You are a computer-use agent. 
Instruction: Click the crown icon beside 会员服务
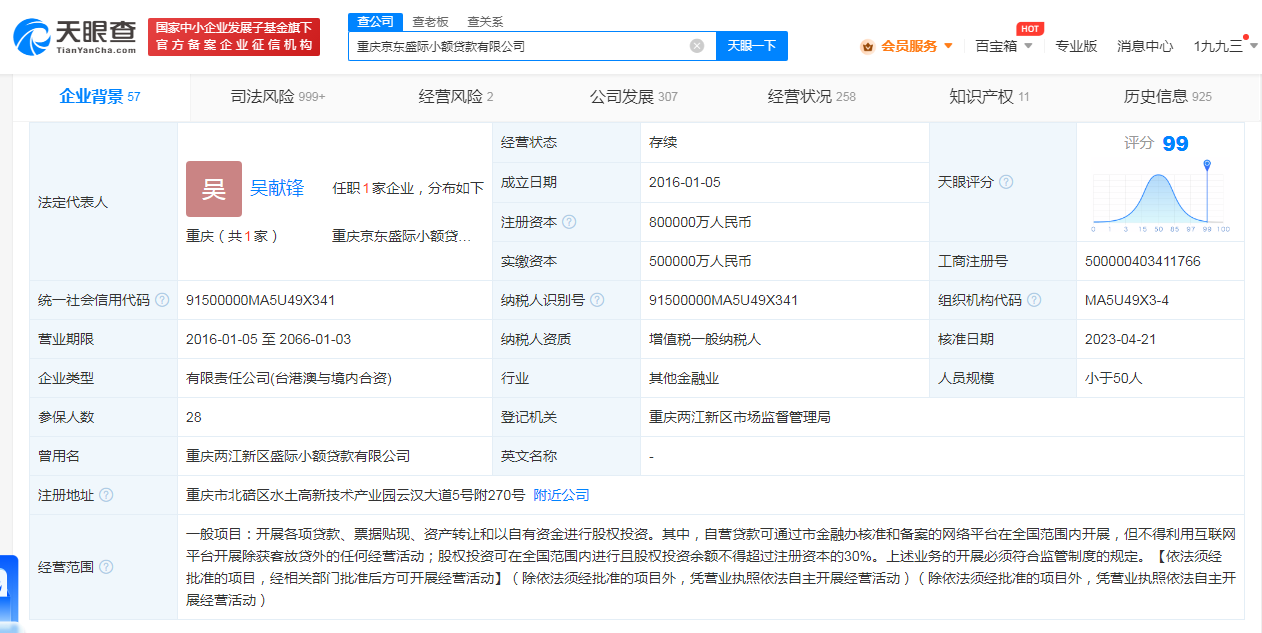coord(867,46)
